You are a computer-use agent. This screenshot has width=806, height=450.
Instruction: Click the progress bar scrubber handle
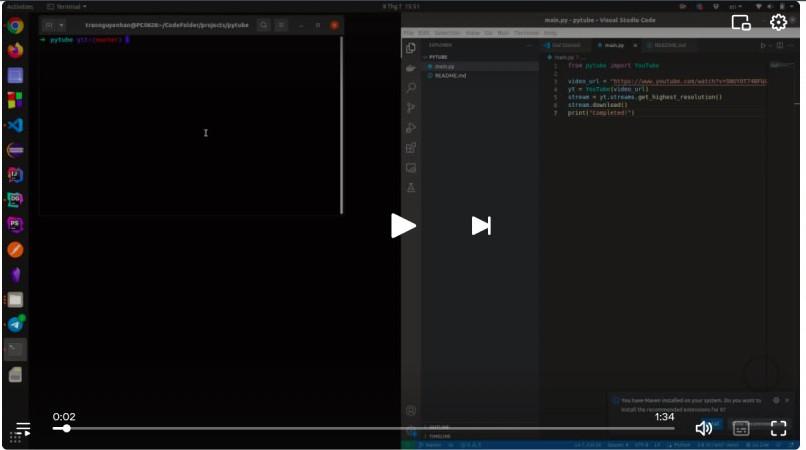(x=66, y=428)
